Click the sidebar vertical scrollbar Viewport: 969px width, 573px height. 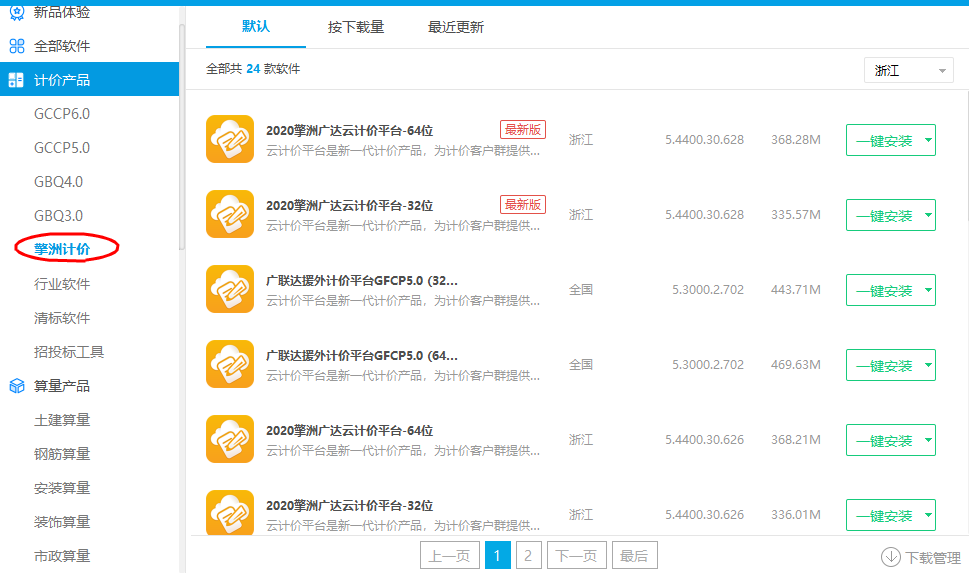182,136
